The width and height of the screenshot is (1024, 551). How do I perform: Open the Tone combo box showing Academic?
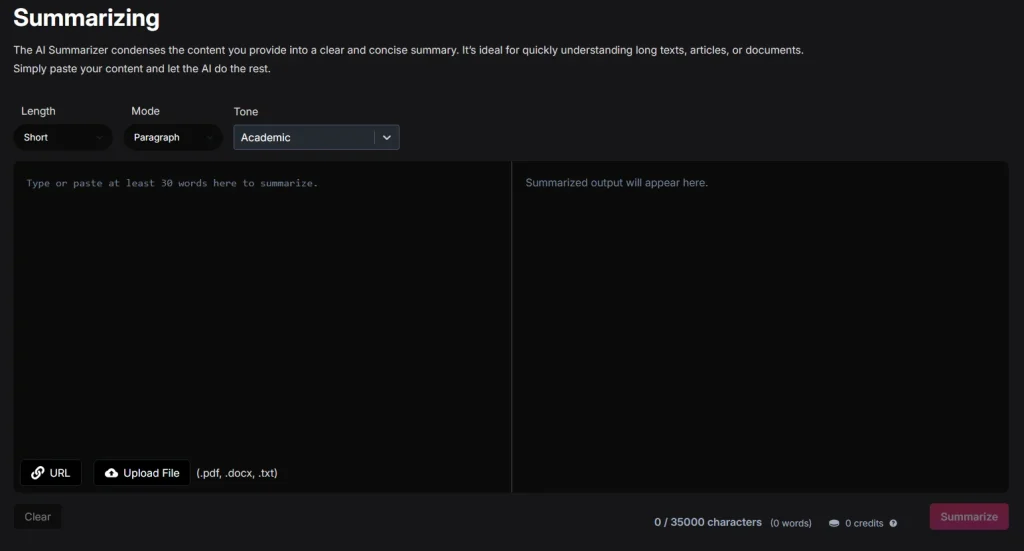316,137
